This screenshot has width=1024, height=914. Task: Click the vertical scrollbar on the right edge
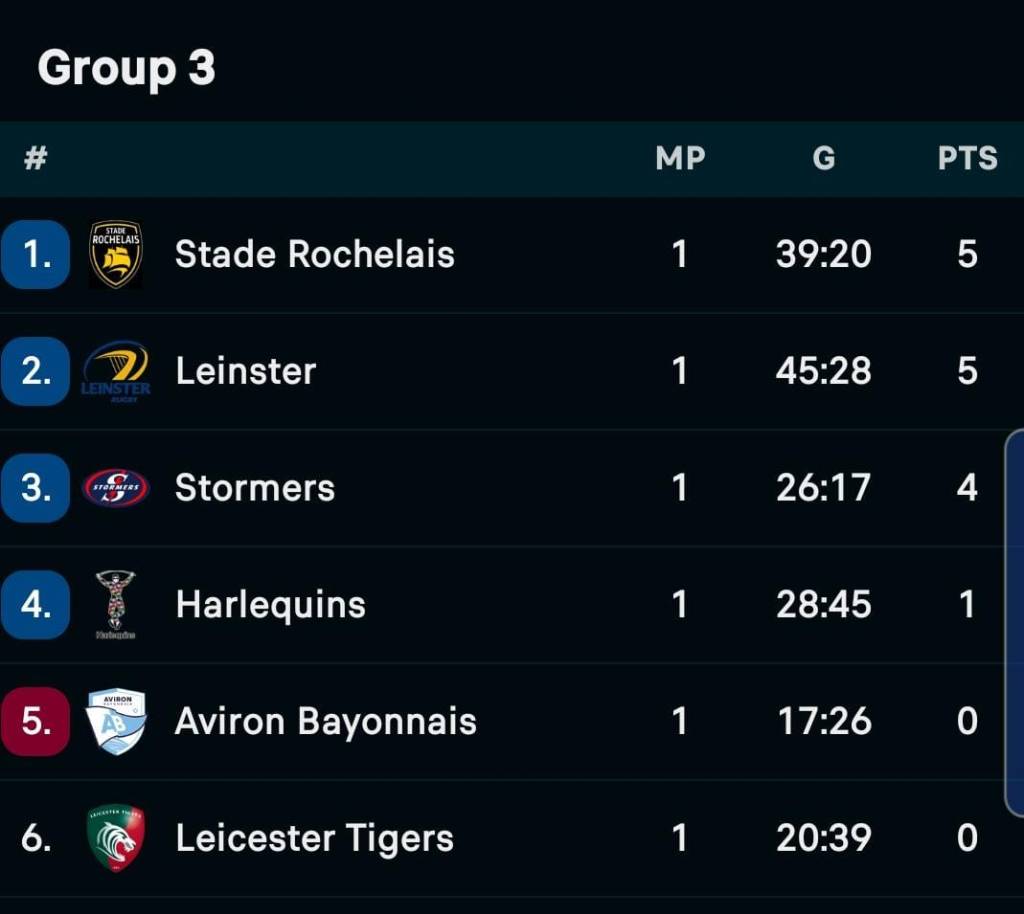coord(1014,622)
